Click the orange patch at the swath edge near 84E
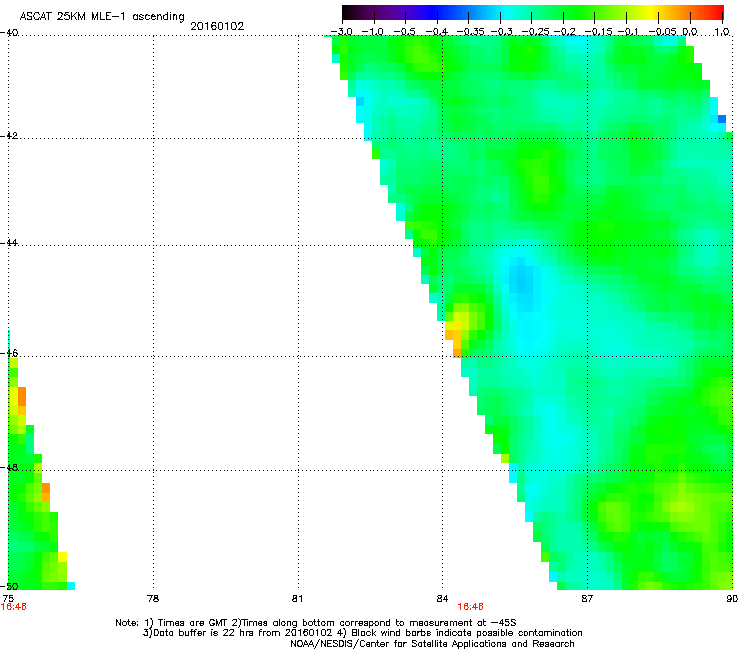Screen dimensions: 740x650 (x=453, y=337)
